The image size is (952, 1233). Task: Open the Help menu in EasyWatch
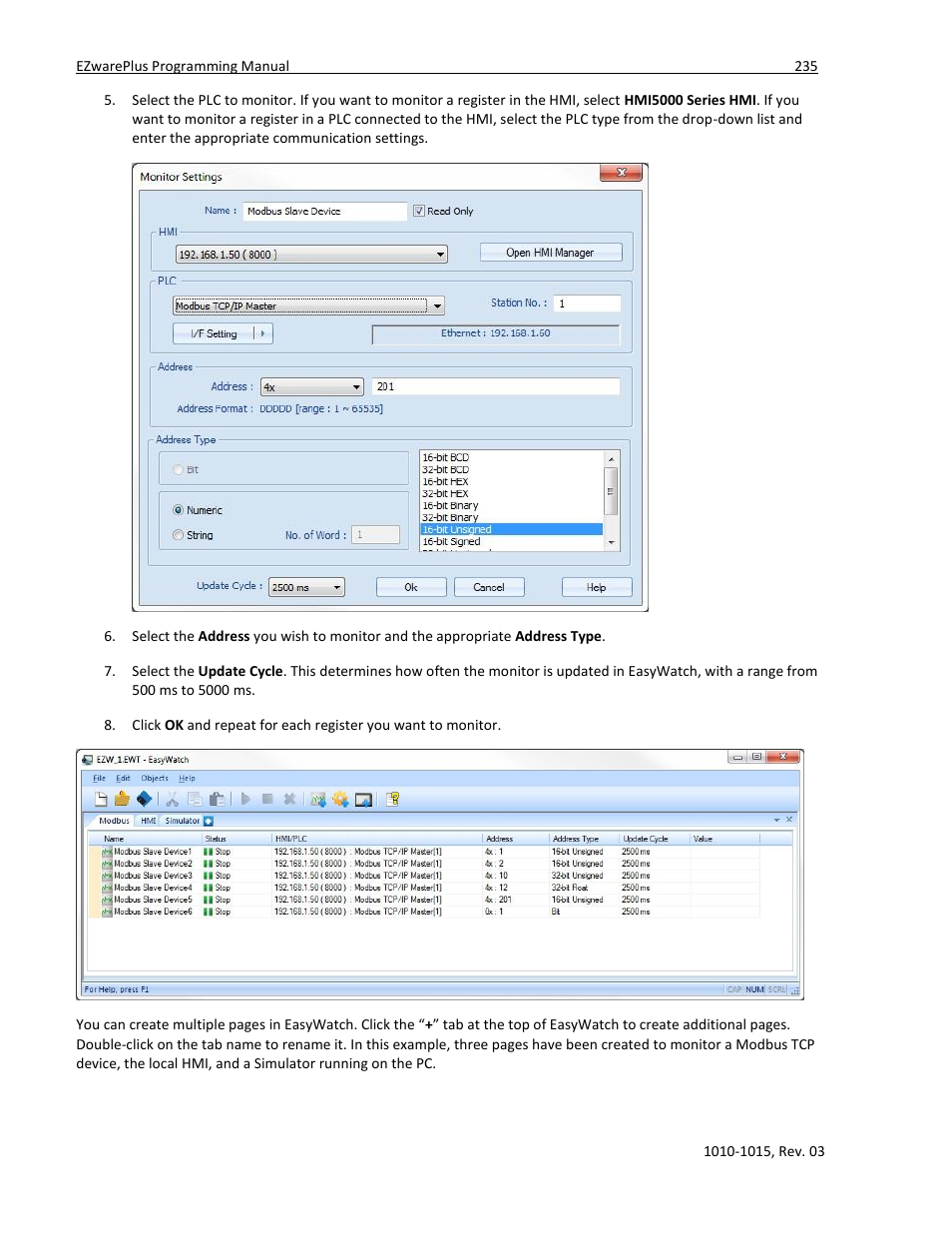tap(187, 778)
